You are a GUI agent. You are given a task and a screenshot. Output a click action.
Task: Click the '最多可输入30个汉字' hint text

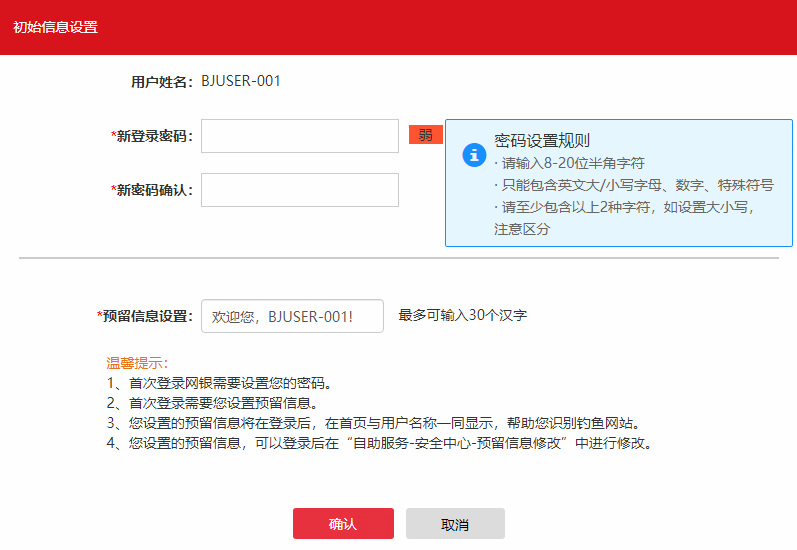[x=462, y=316]
